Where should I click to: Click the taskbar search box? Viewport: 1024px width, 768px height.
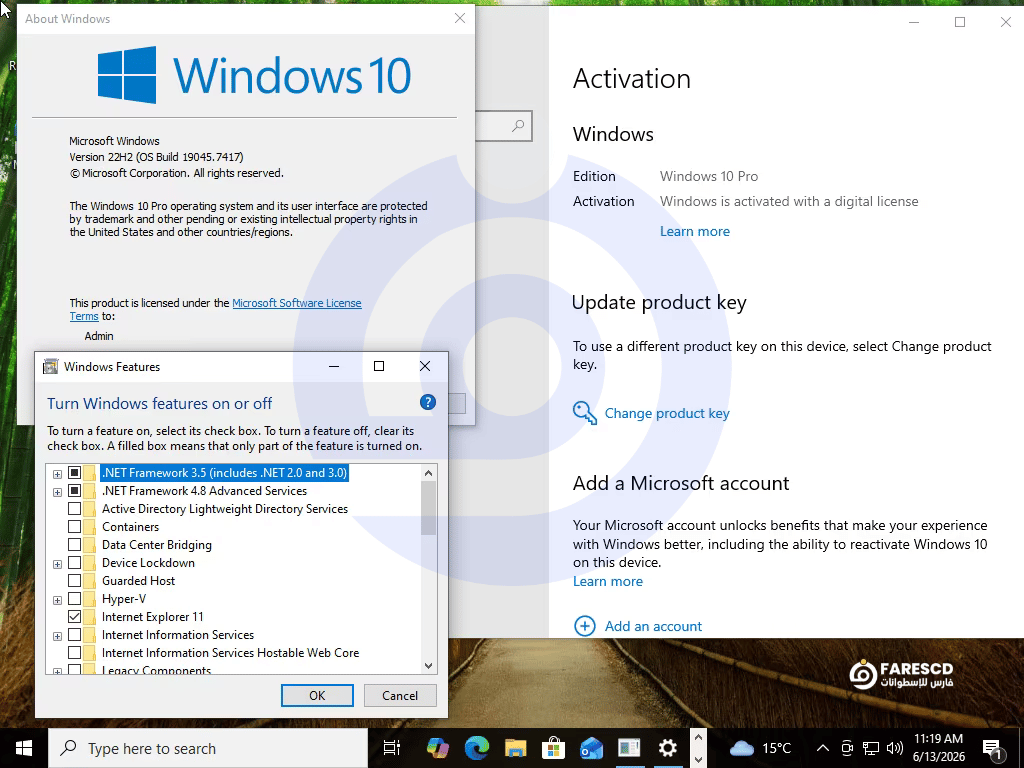208,748
